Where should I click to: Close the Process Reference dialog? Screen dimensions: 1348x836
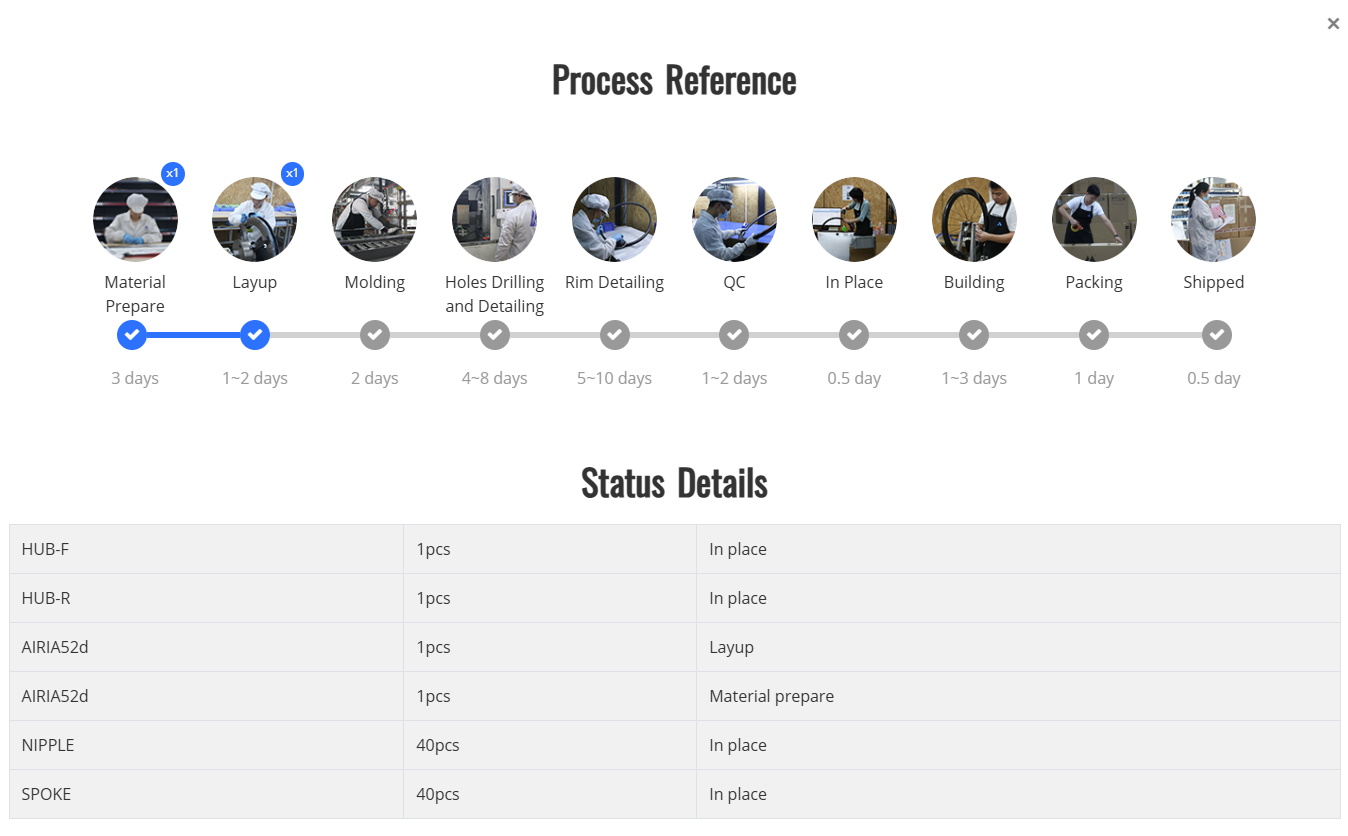point(1333,24)
